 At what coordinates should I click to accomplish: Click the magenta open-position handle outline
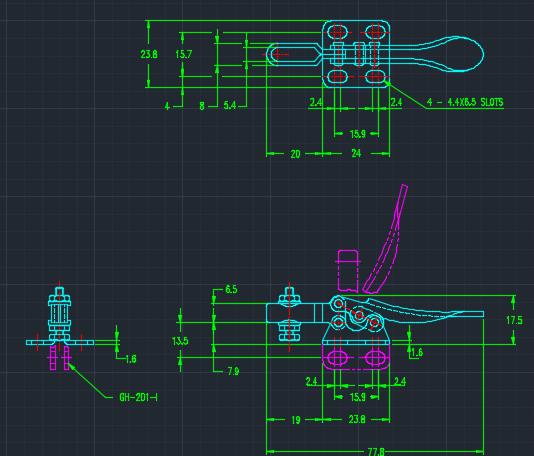pyautogui.click(x=385, y=239)
